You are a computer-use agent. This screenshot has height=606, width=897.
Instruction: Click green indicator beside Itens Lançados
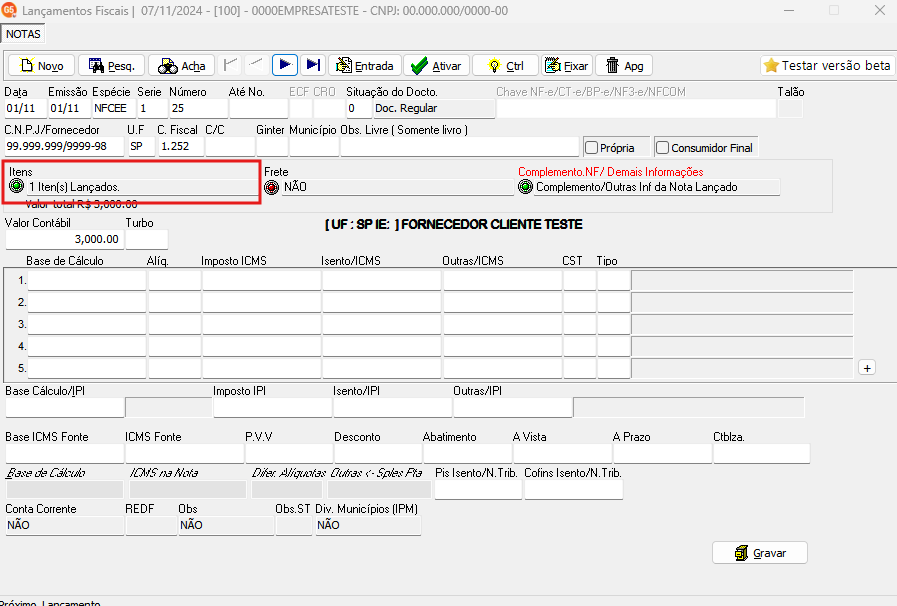pyautogui.click(x=17, y=186)
